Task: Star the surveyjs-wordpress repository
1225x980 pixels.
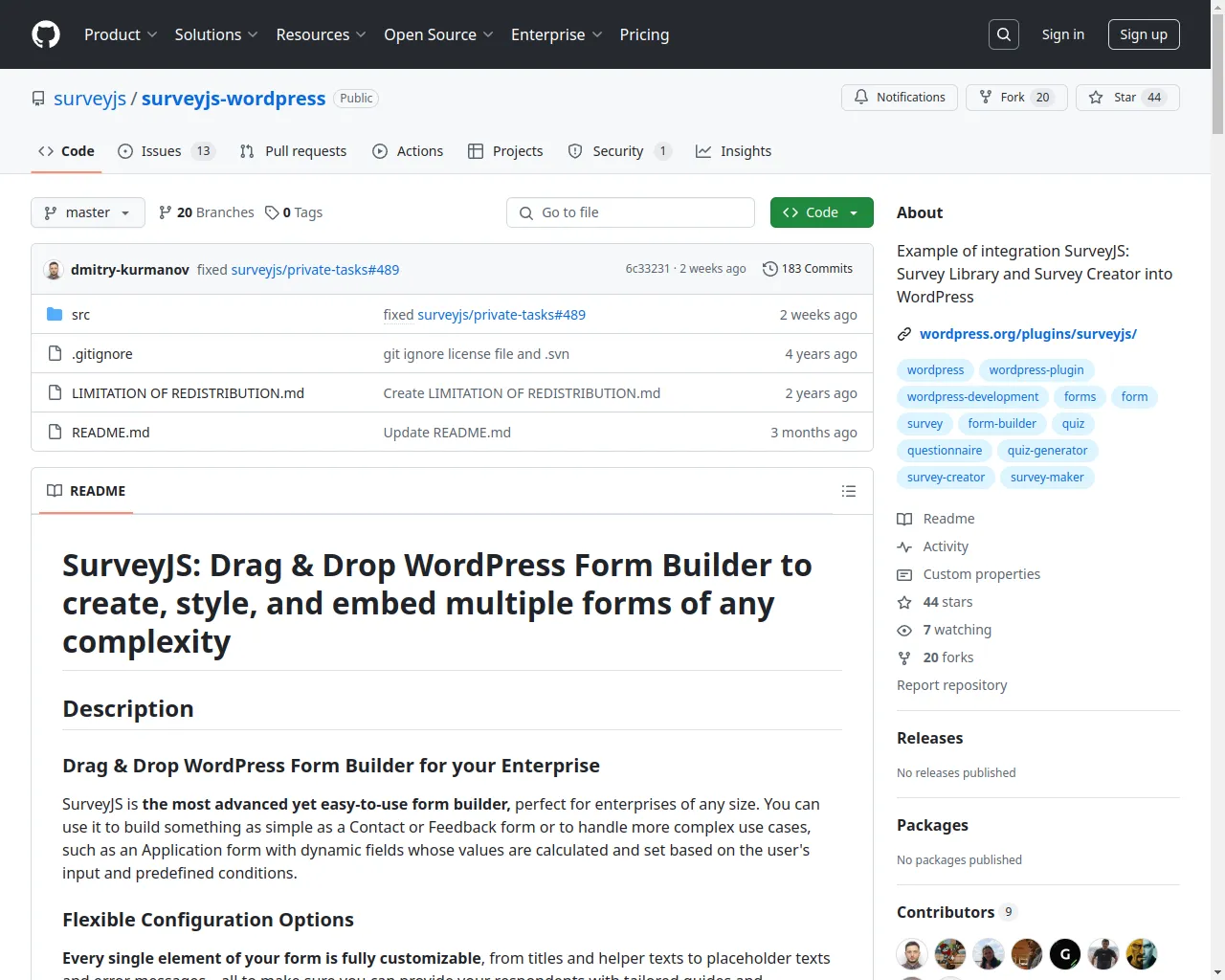Action: pos(1127,98)
